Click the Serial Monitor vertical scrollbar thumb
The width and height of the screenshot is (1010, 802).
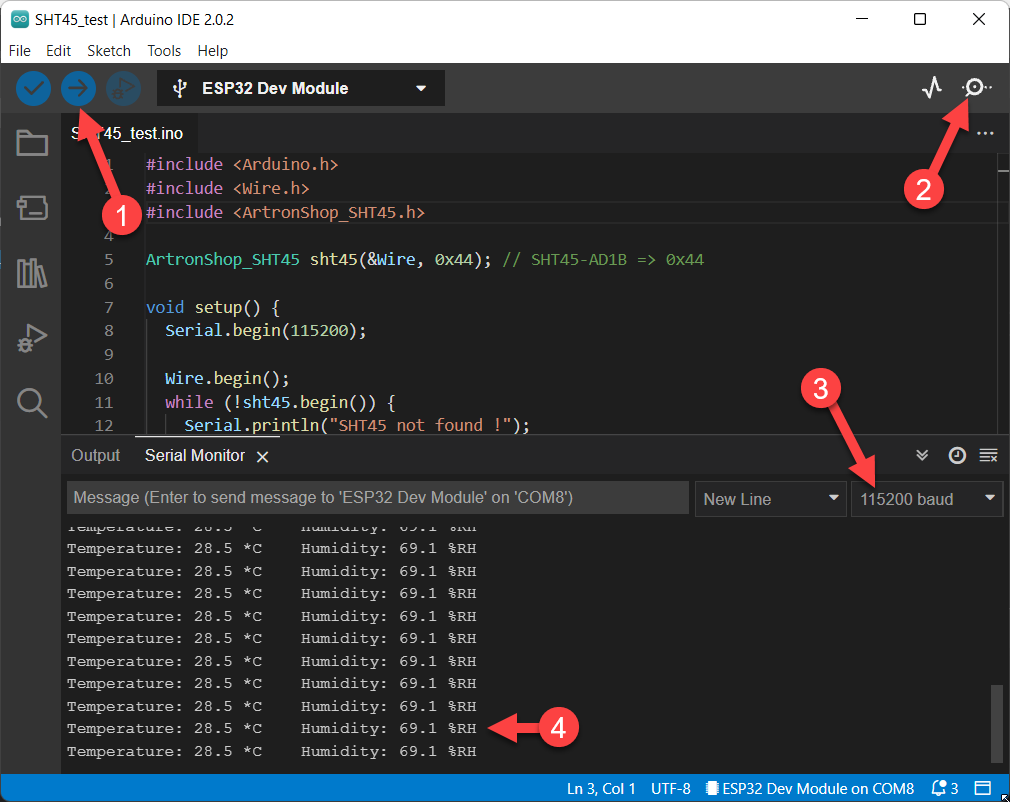coord(996,724)
